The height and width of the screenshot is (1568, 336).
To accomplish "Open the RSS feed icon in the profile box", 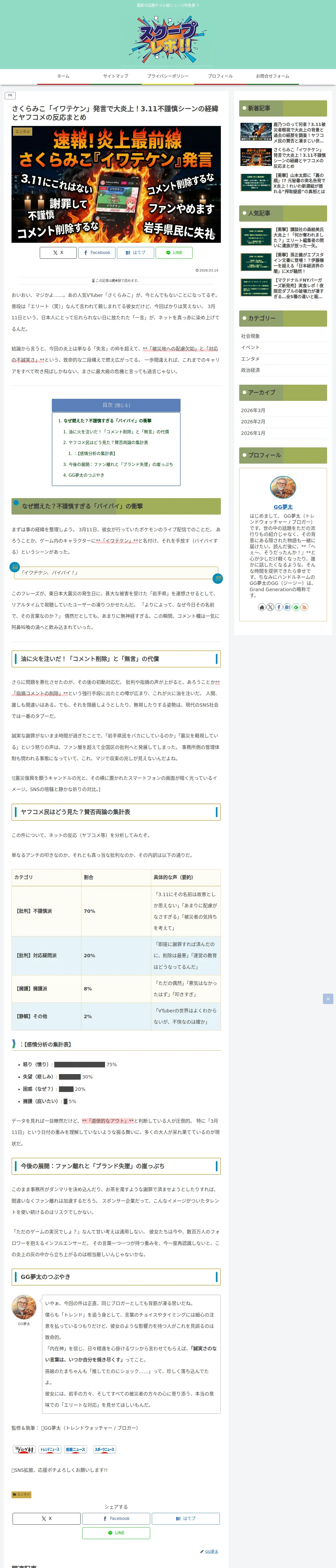I will 304,607.
